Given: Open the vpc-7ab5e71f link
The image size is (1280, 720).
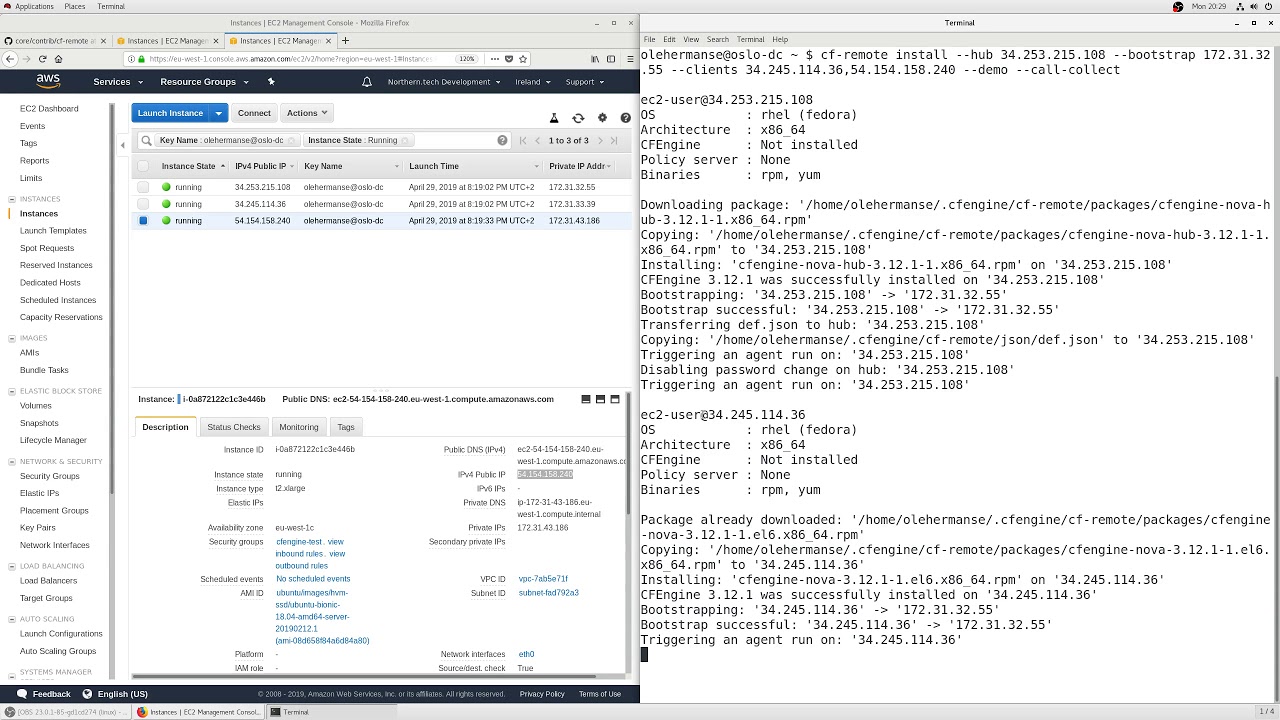Looking at the screenshot, I should click(x=543, y=579).
